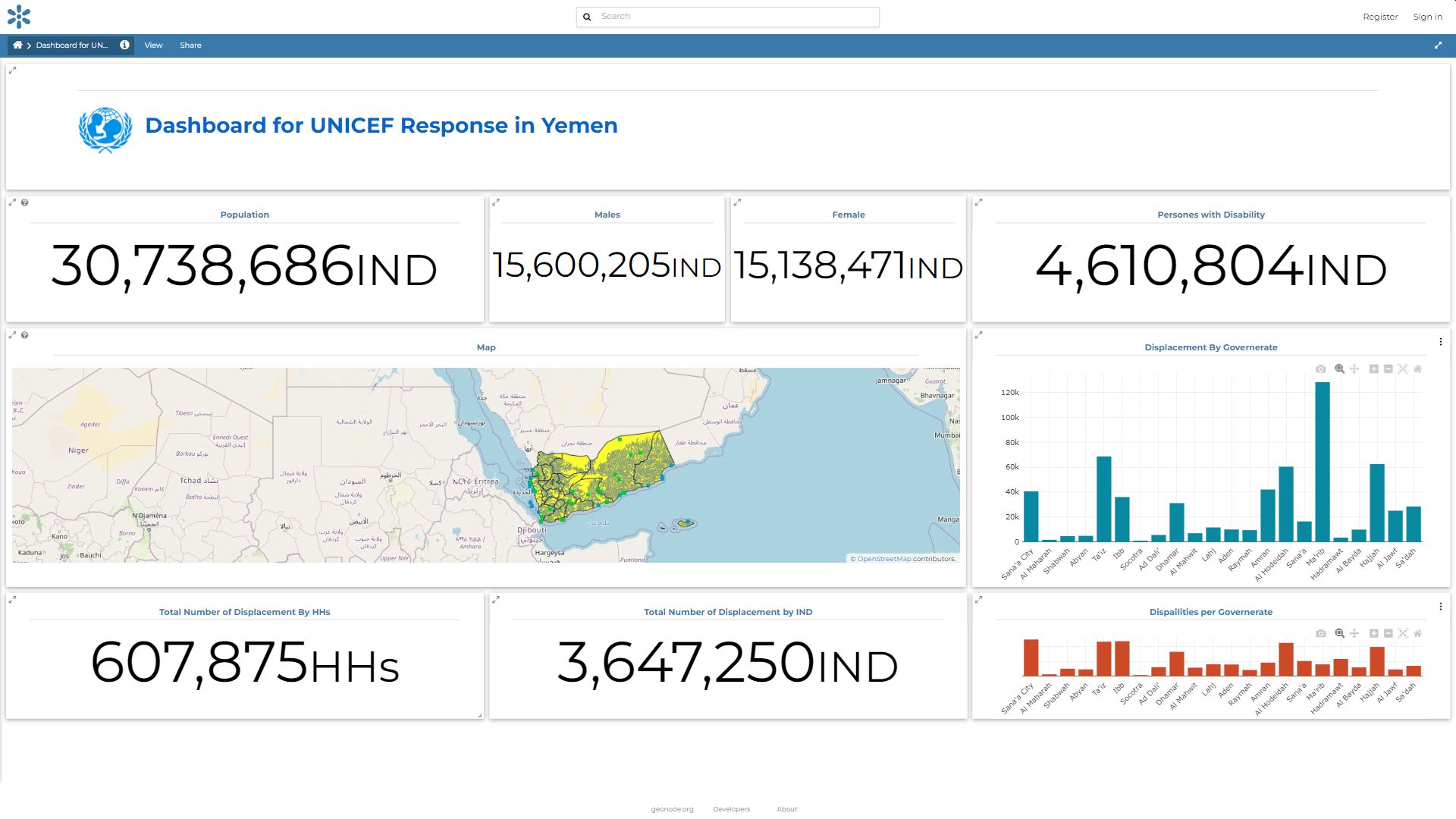The height and width of the screenshot is (819, 1456).
Task: Zoom out on the Displacement chart
Action: tap(1388, 369)
